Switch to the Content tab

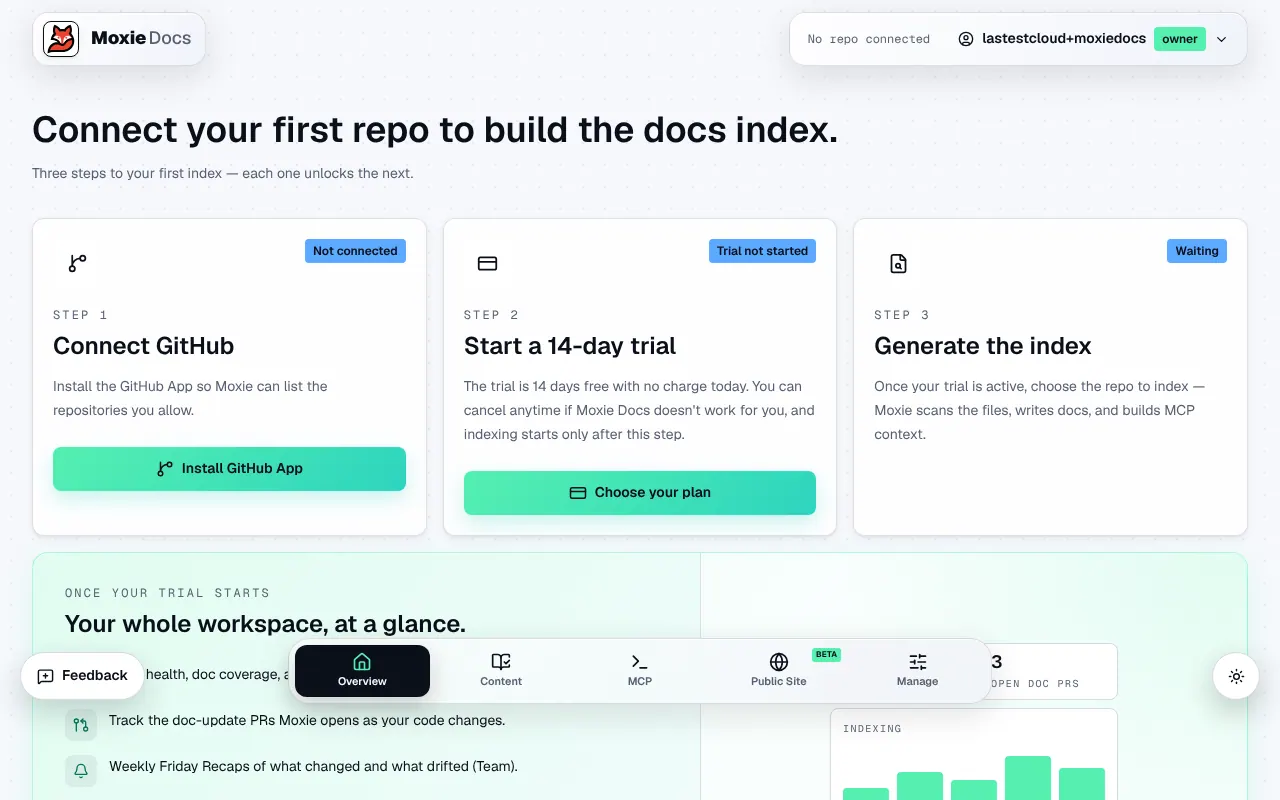pos(501,671)
